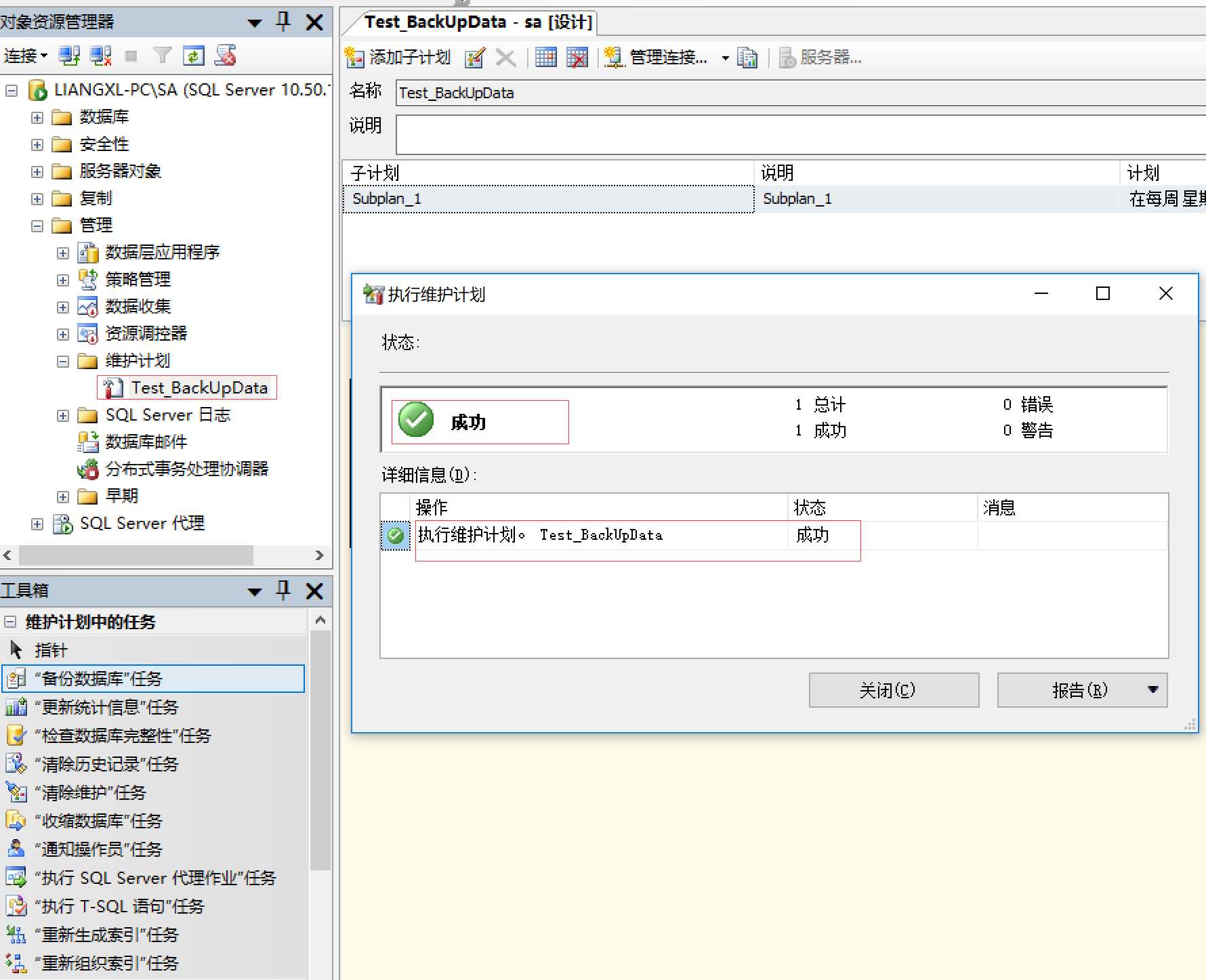Click the 说明 description text box
This screenshot has height=980, width=1206.
click(800, 135)
